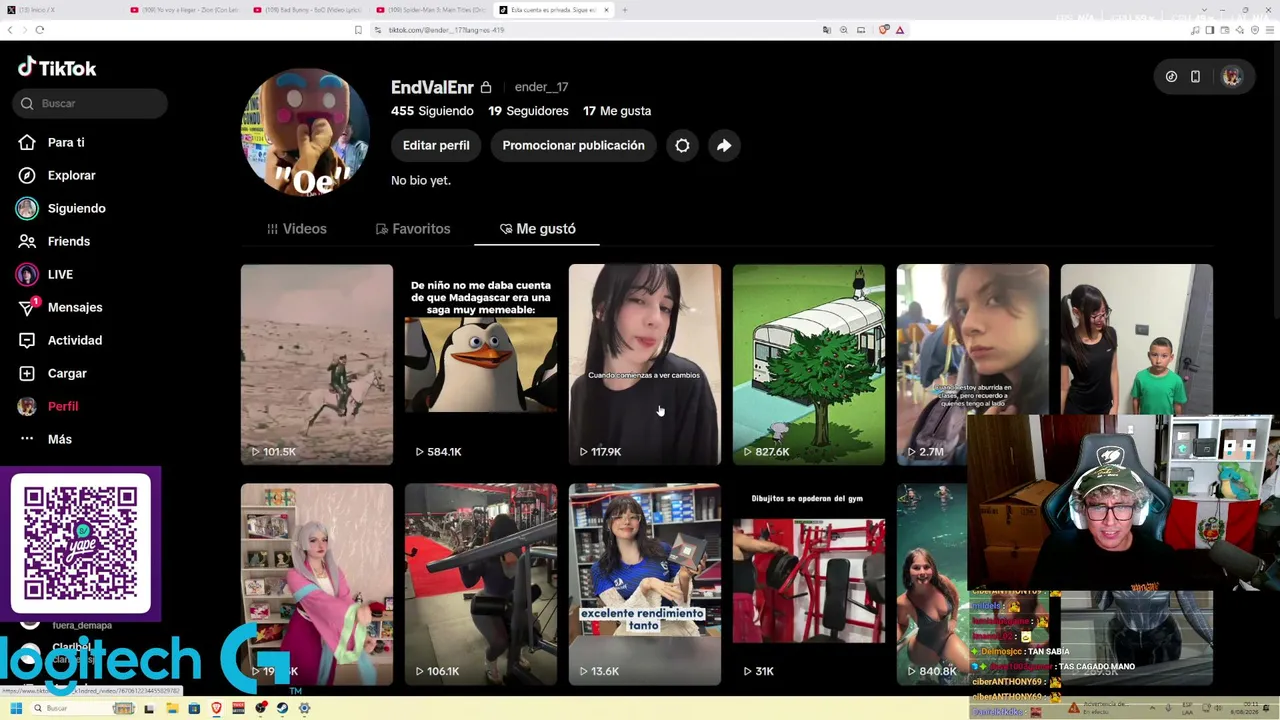This screenshot has height=720, width=1280.
Task: Click Promocionar publicación button
Action: pos(573,145)
